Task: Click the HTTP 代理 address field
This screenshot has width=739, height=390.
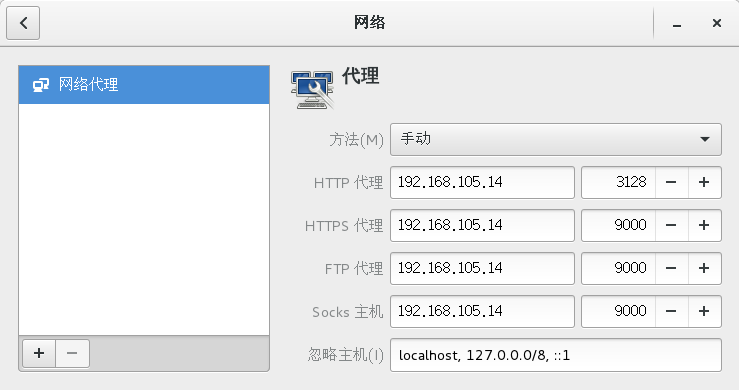Action: 482,182
